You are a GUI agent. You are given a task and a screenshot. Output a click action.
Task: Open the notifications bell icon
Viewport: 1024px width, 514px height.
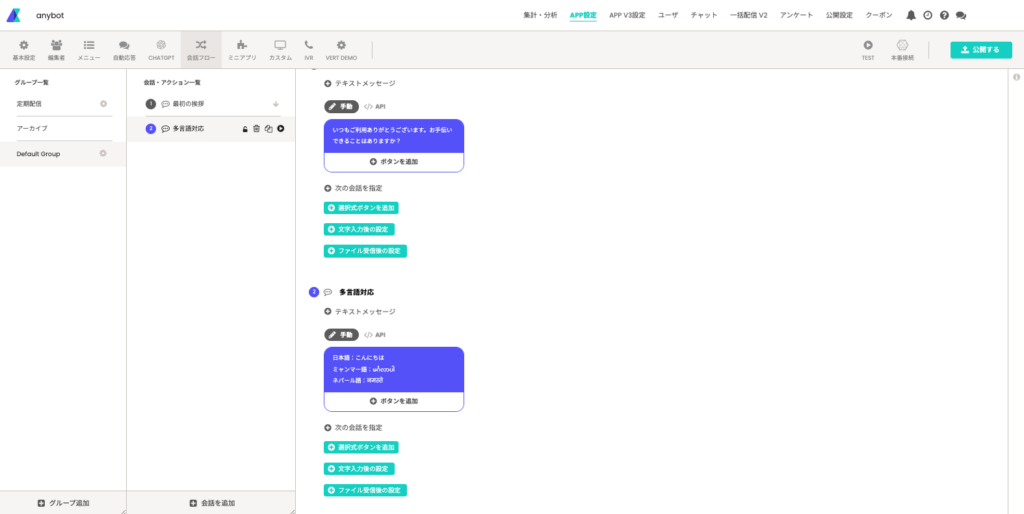coord(911,16)
